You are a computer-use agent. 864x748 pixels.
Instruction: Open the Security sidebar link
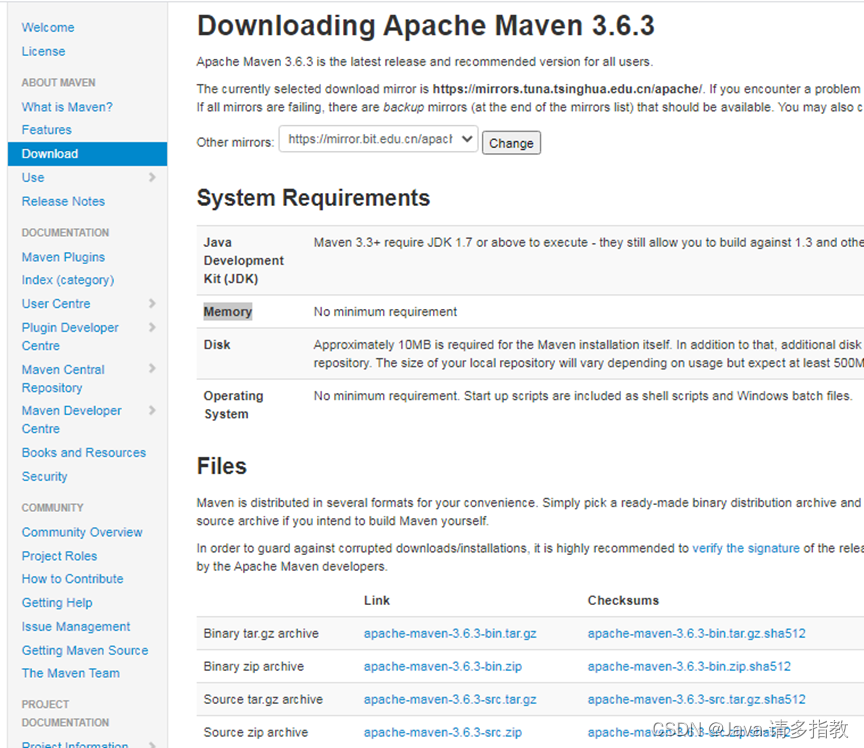pos(45,476)
